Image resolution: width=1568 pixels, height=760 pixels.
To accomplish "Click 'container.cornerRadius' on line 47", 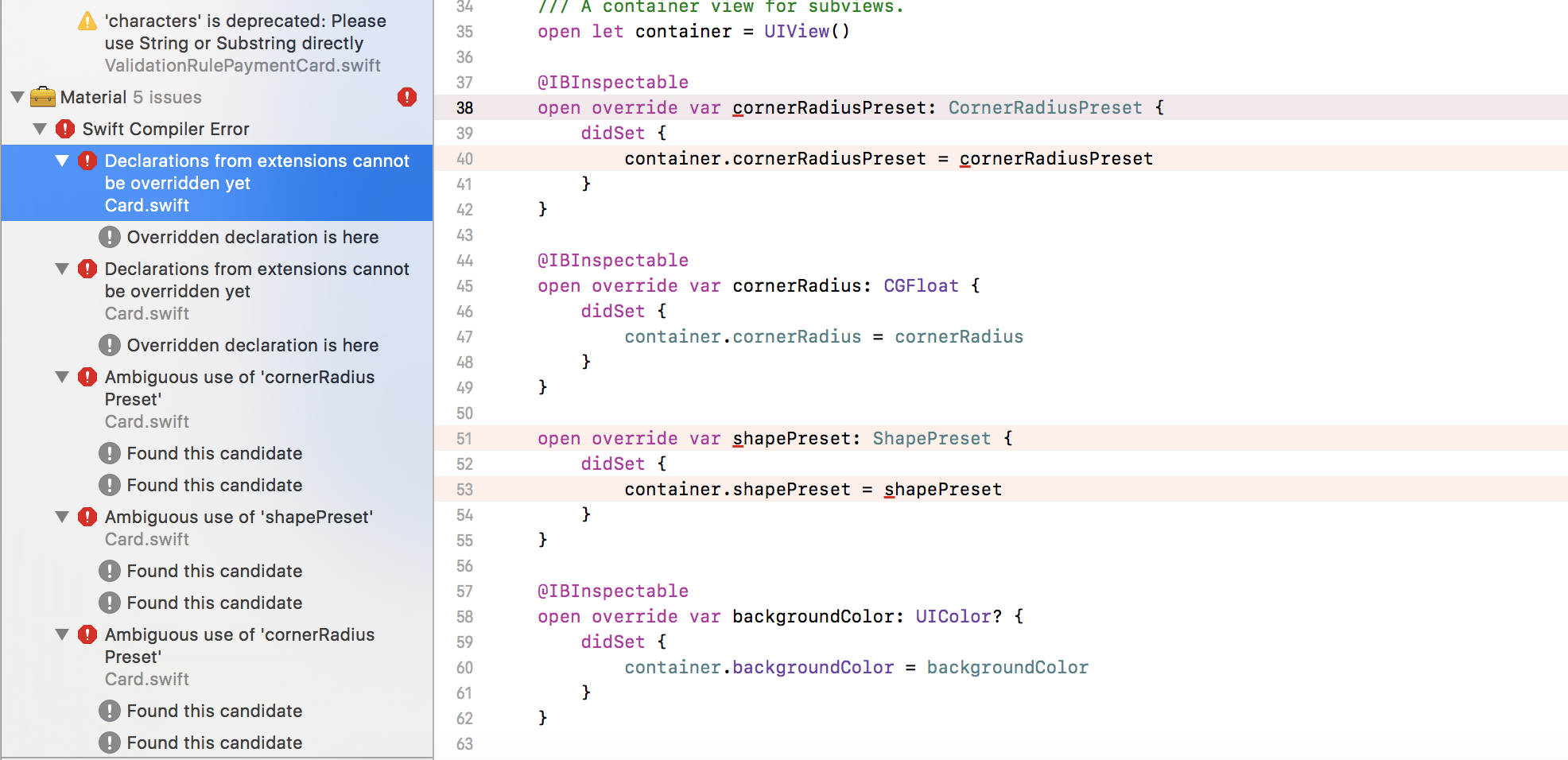I will (x=743, y=337).
